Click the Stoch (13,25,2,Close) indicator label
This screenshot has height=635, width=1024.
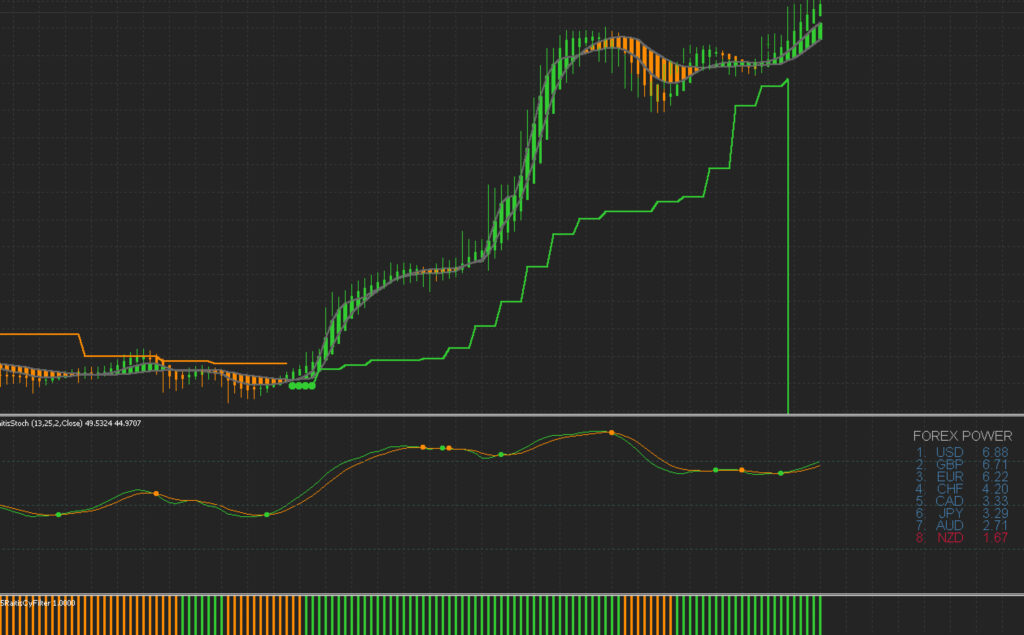click(70, 423)
